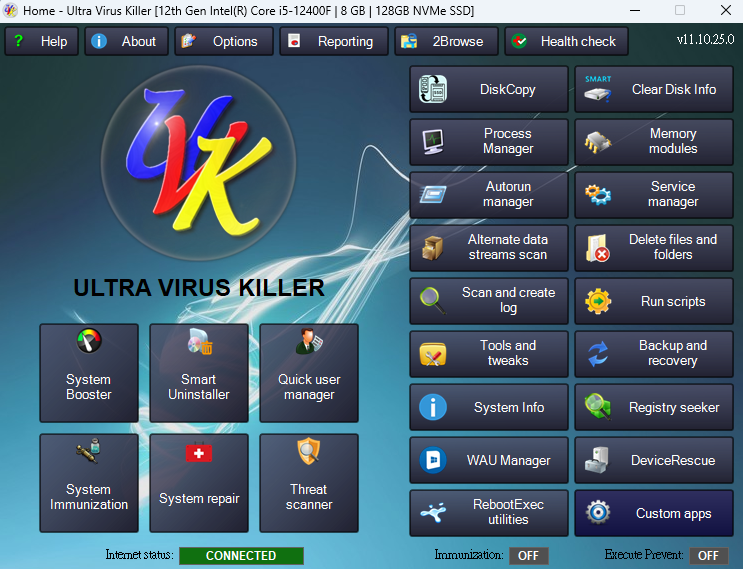Open Delete files and folders
The image size is (743, 569).
(654, 248)
